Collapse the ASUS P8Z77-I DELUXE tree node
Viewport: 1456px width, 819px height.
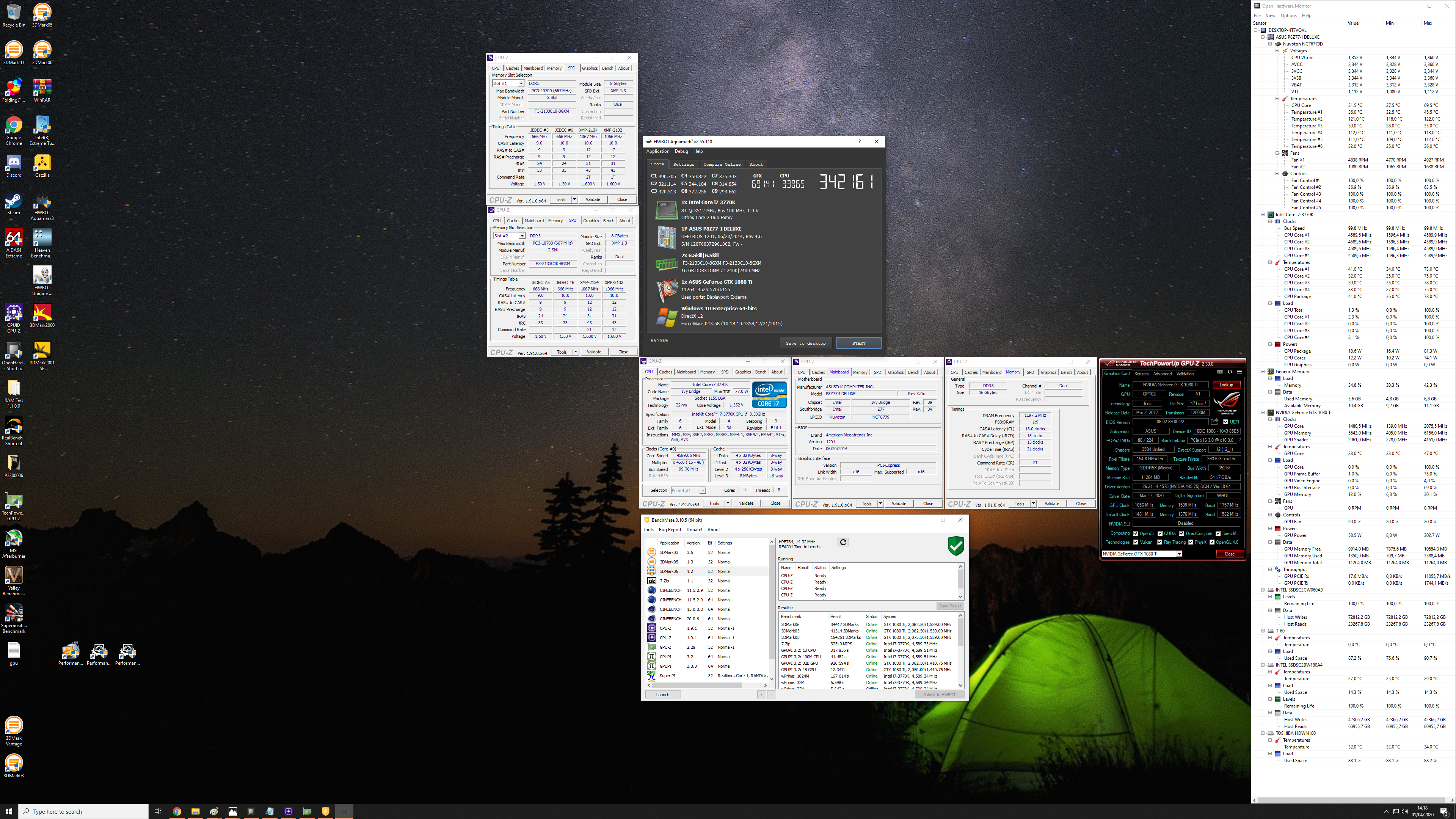click(x=1263, y=37)
